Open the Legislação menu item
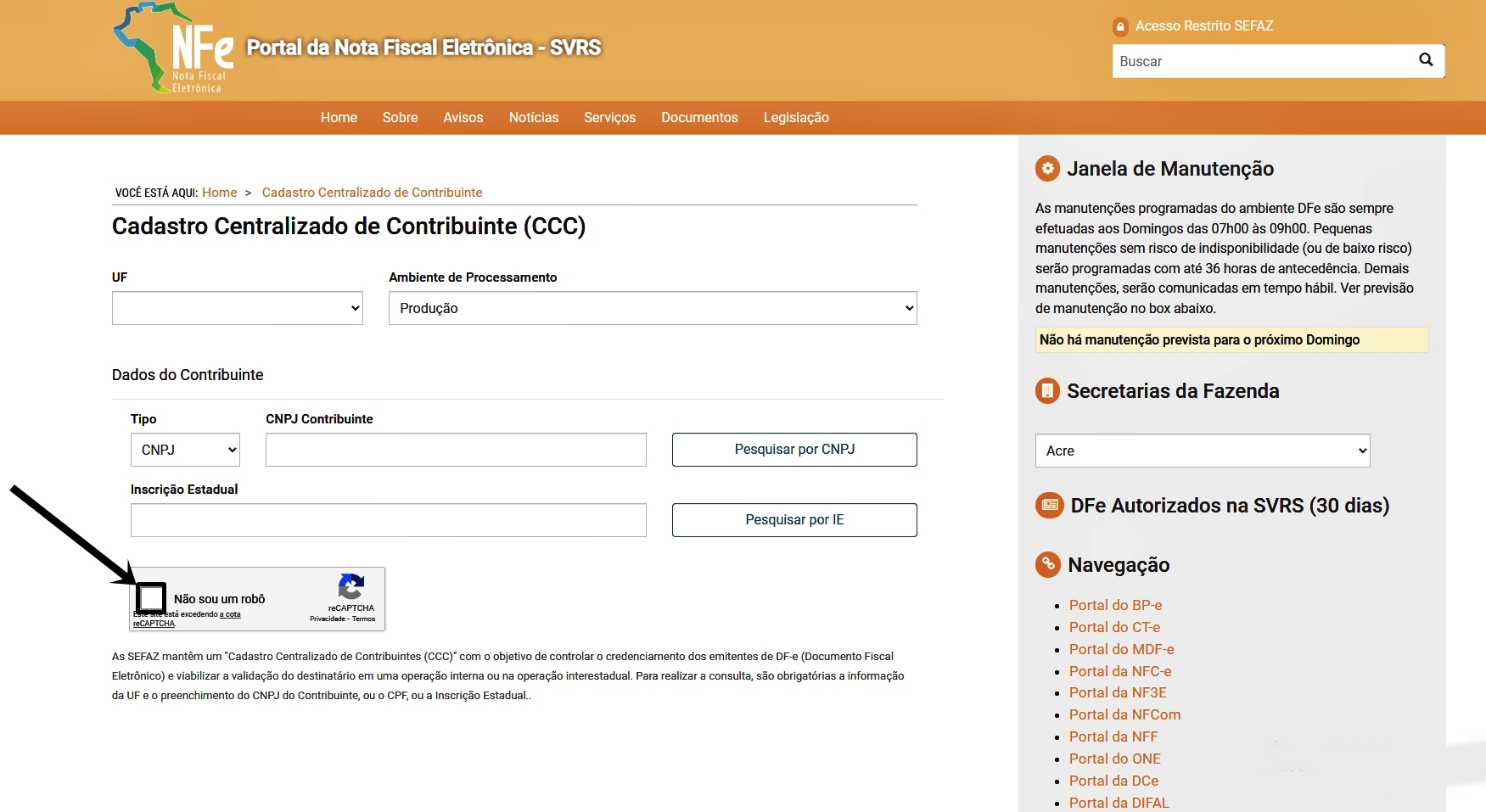This screenshot has width=1486, height=812. [796, 117]
